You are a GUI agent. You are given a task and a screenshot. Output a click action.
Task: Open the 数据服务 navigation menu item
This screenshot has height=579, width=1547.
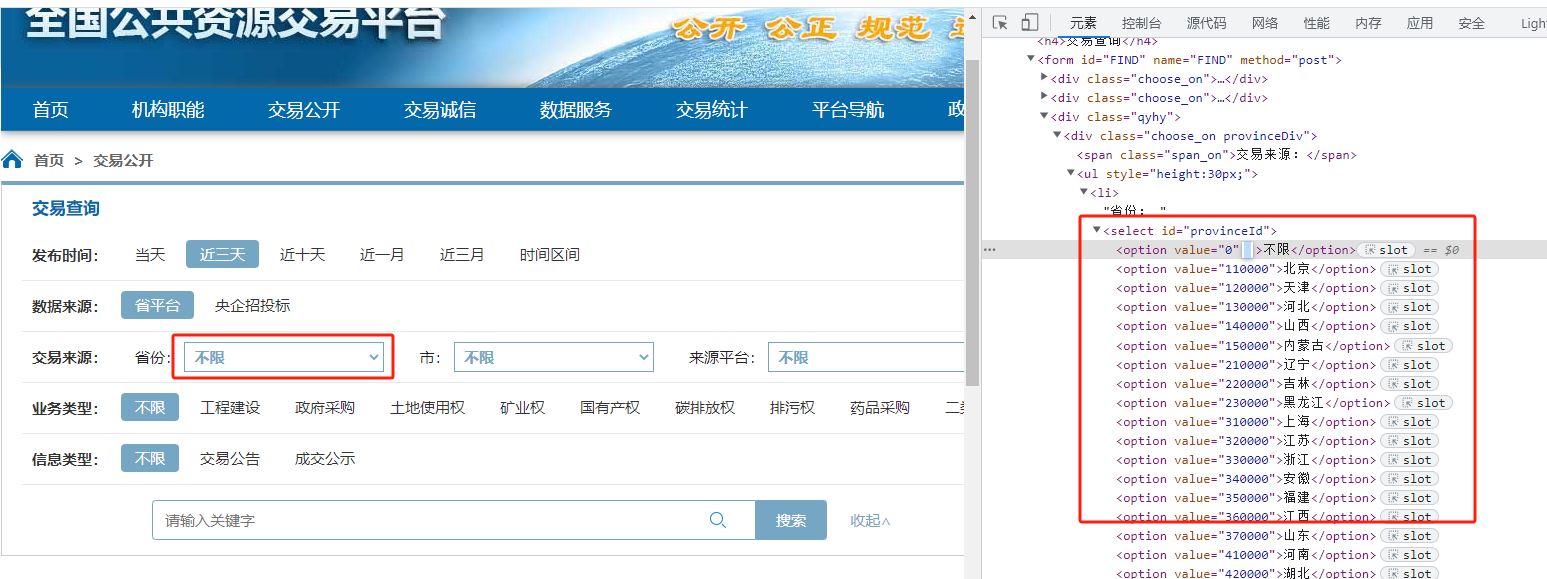click(x=576, y=110)
